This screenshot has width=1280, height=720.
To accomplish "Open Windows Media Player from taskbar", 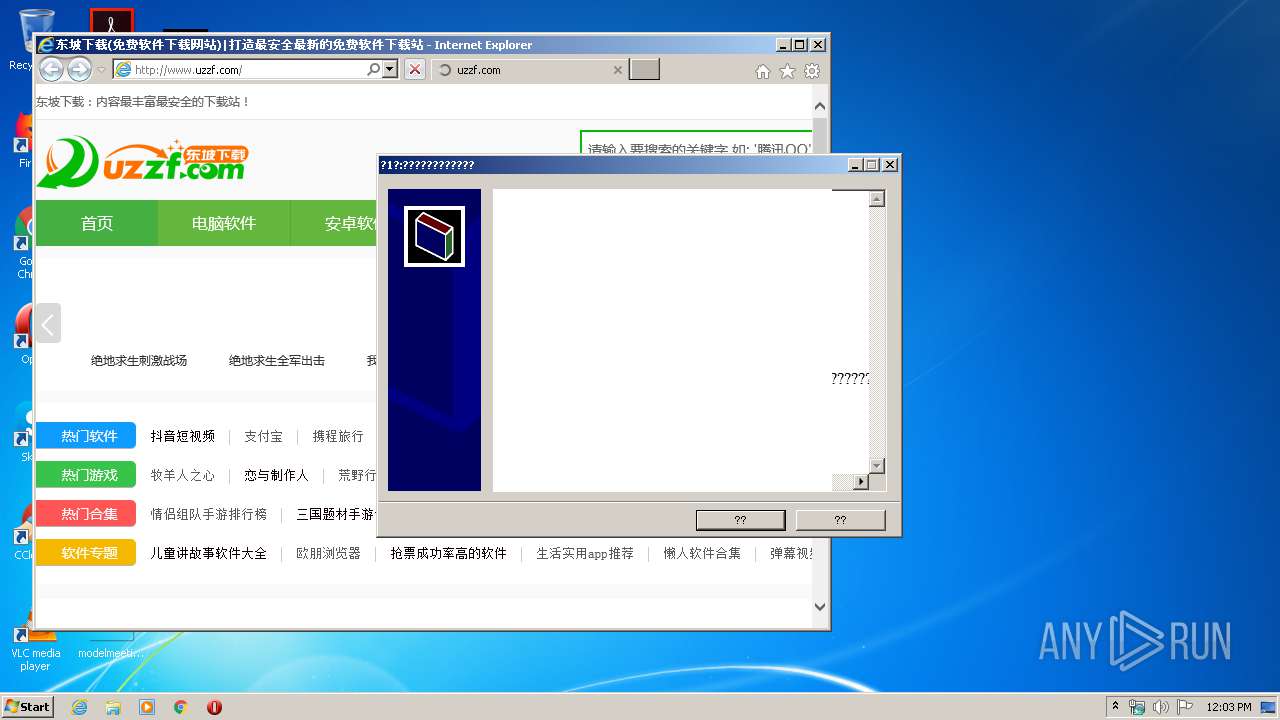I will [147, 707].
